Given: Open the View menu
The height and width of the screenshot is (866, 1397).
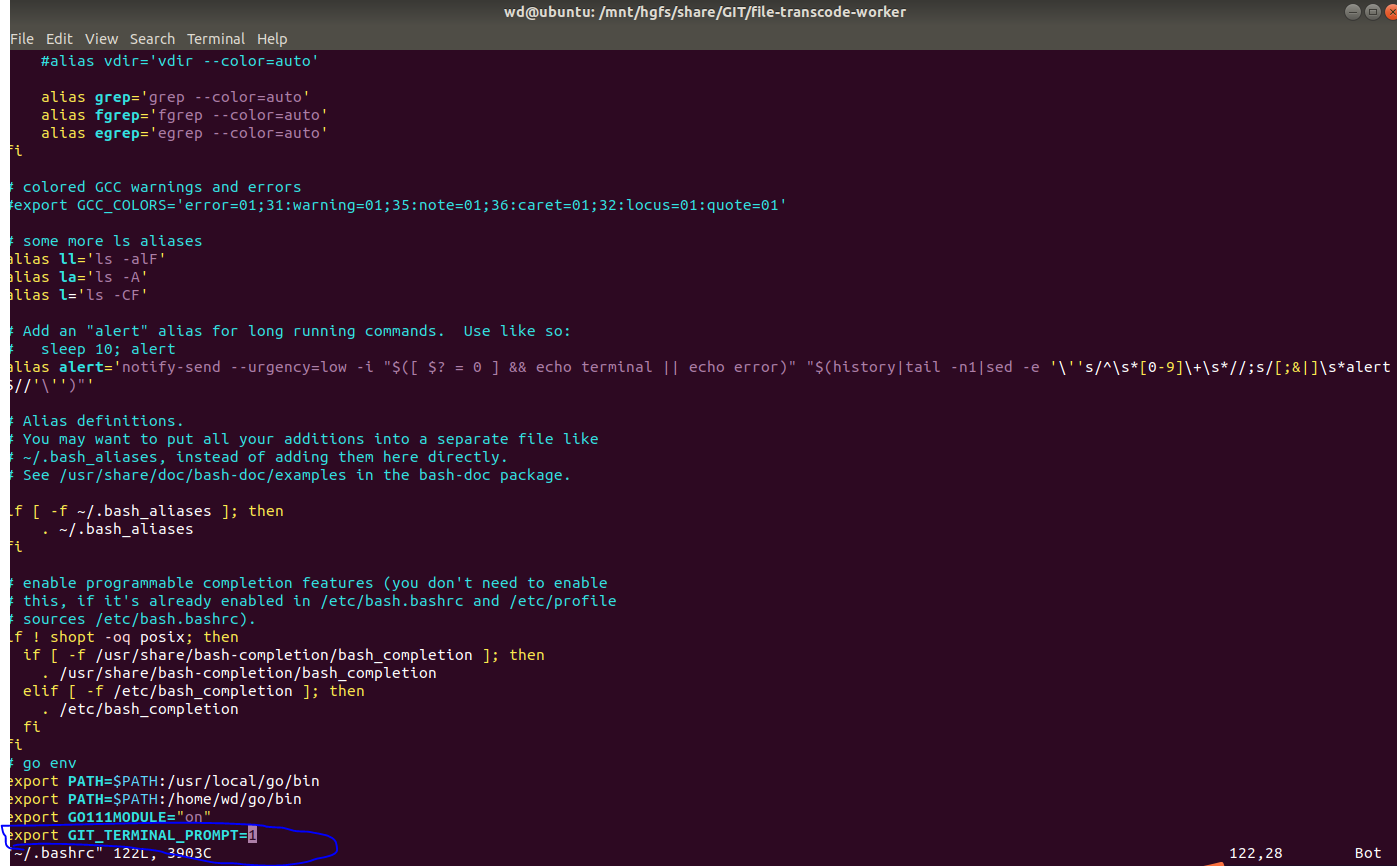Looking at the screenshot, I should (x=101, y=38).
